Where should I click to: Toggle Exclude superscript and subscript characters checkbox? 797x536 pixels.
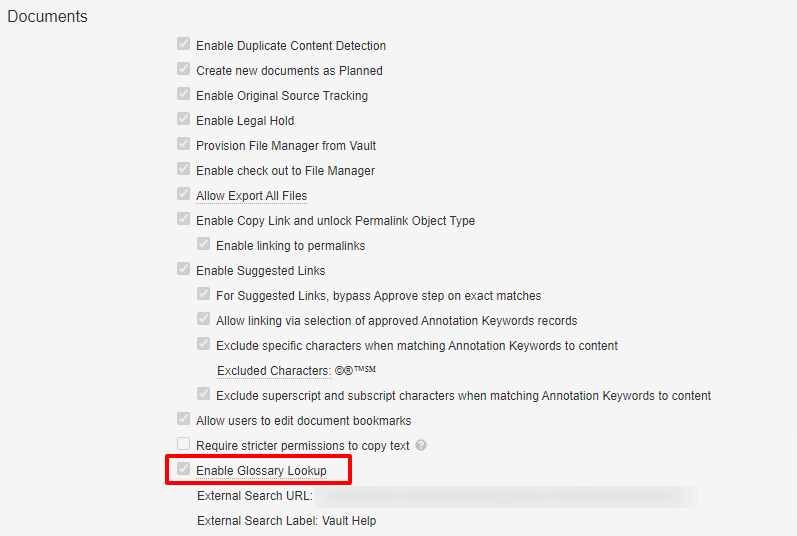(x=203, y=395)
